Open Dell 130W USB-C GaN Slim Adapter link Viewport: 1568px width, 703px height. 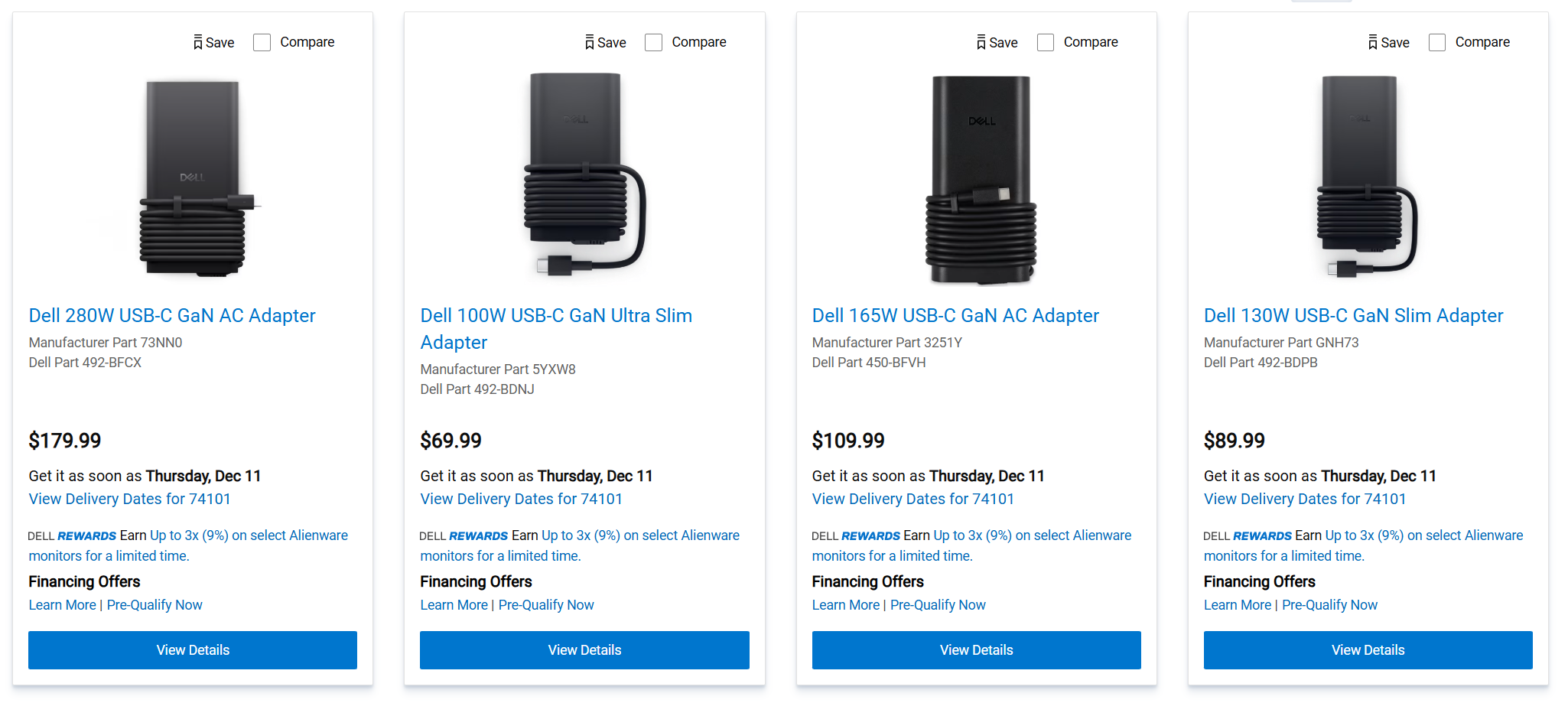coord(1353,316)
